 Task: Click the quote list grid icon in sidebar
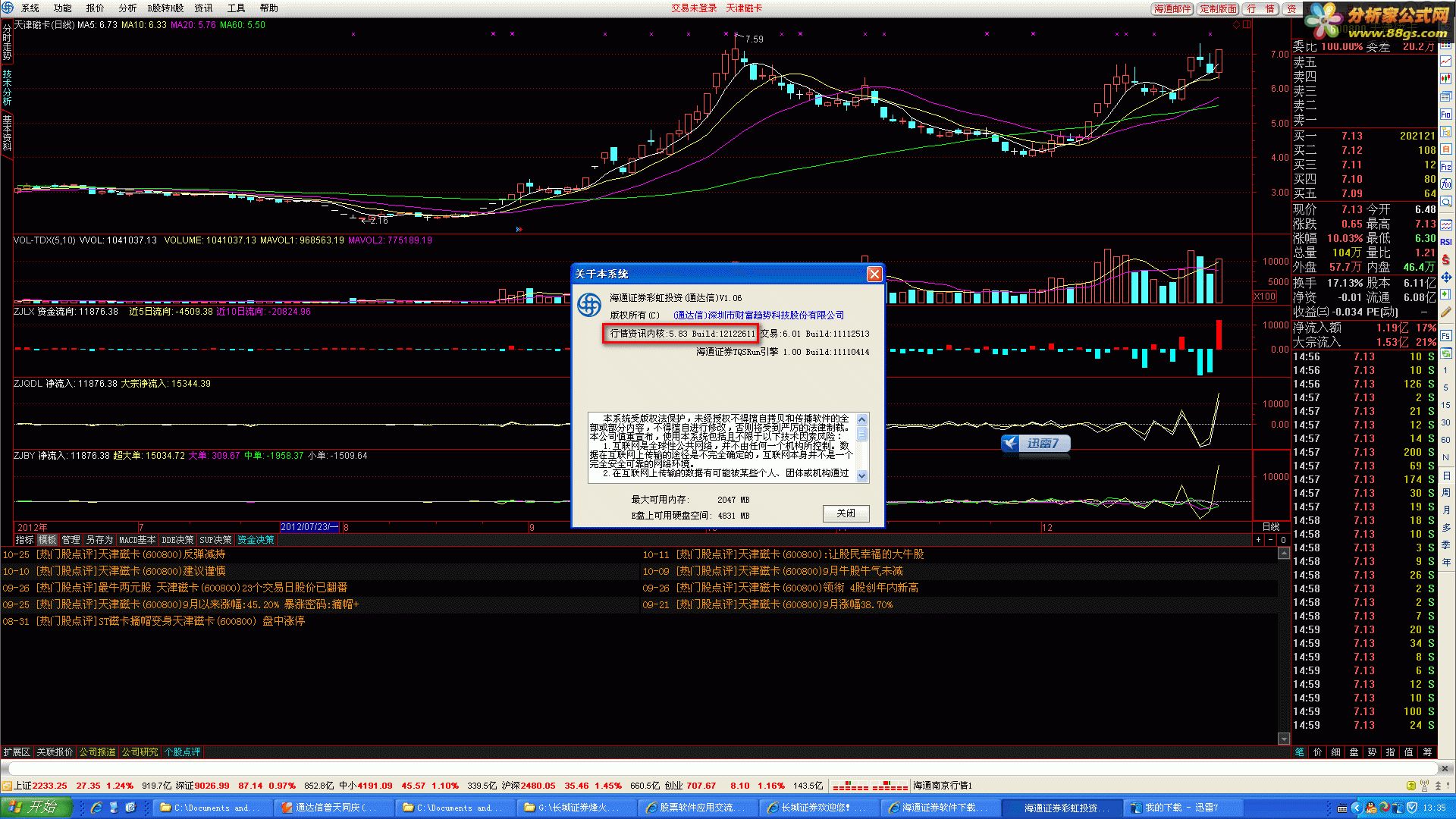click(1446, 44)
